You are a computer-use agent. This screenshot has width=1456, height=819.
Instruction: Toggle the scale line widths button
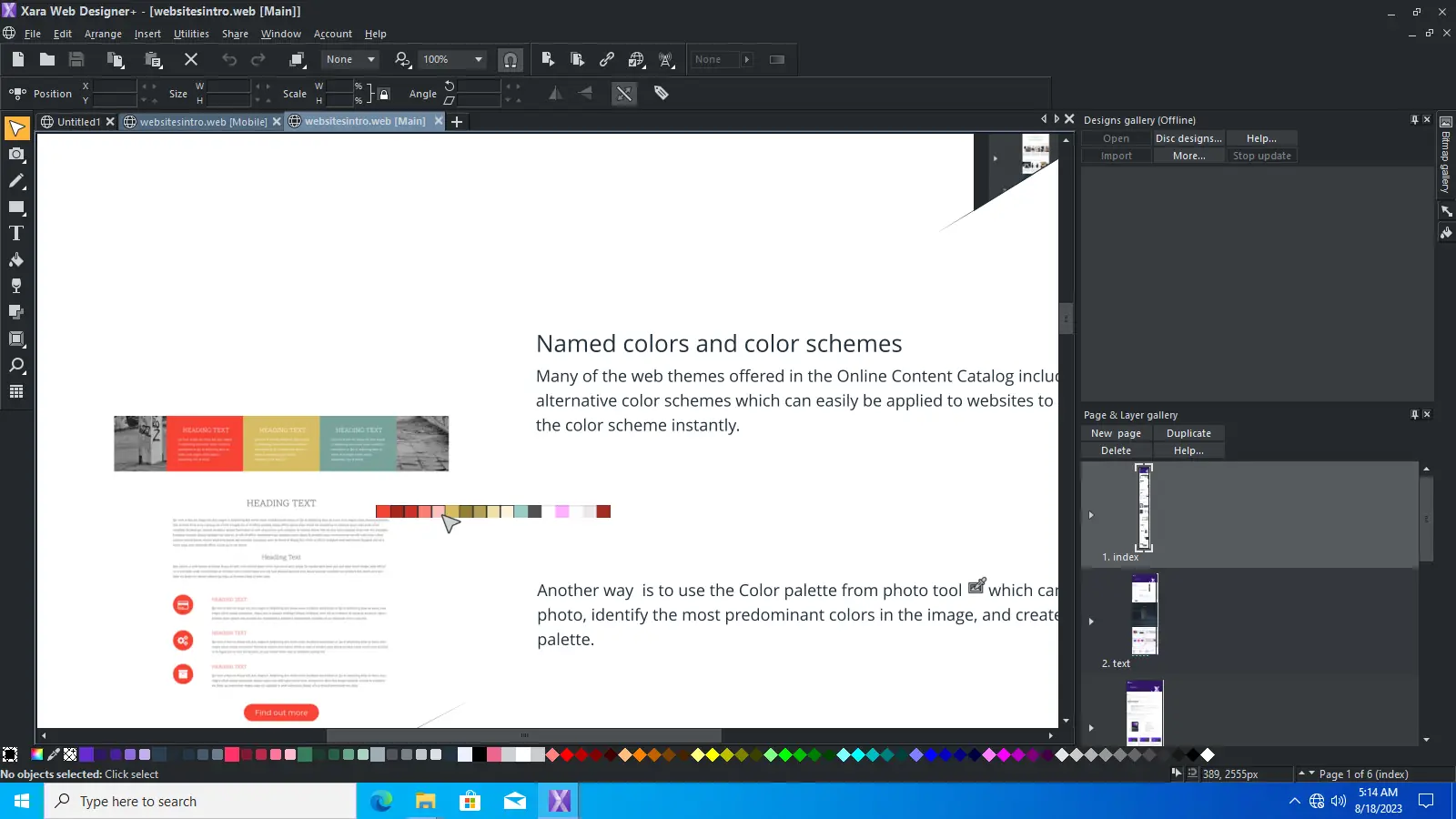[624, 93]
